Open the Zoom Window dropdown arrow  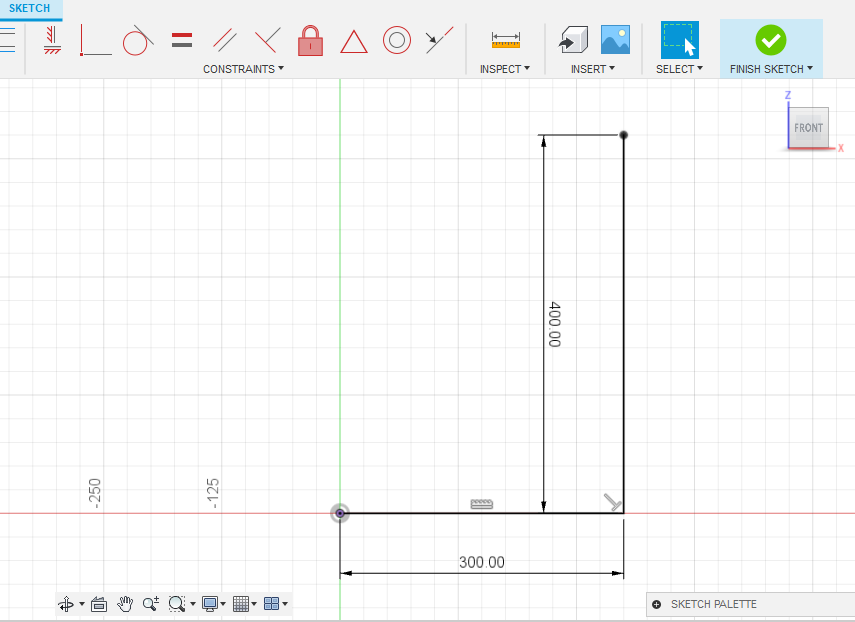[193, 604]
